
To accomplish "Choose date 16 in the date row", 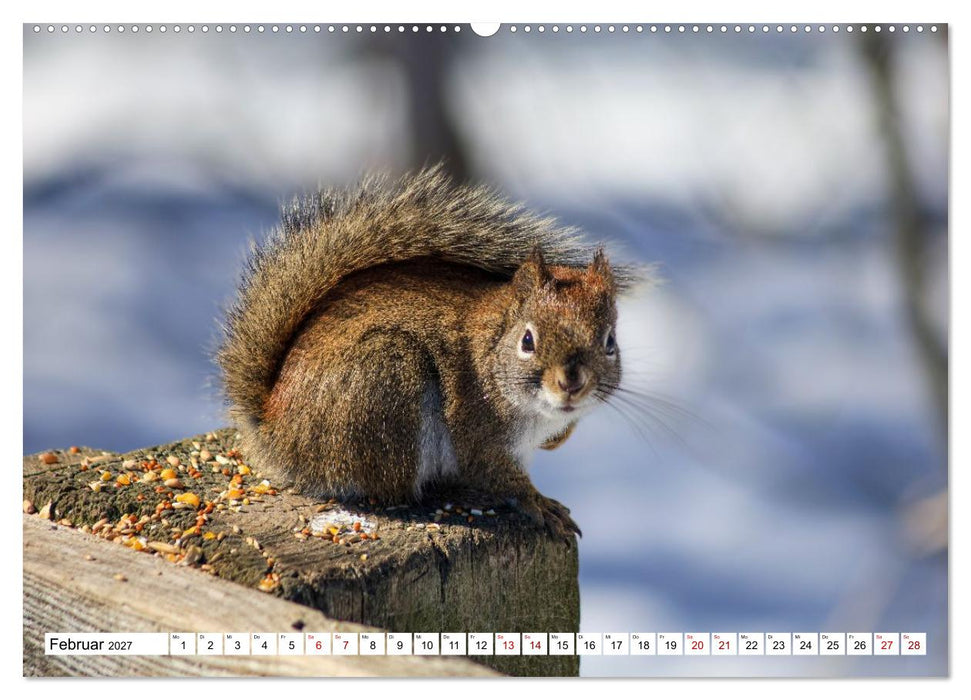I will coord(589,644).
